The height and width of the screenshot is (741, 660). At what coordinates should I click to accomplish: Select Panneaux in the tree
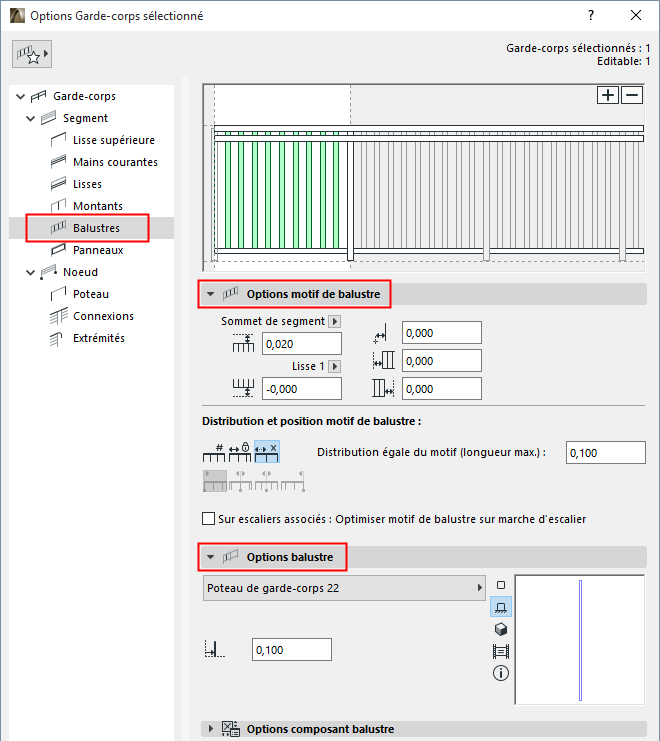97,250
